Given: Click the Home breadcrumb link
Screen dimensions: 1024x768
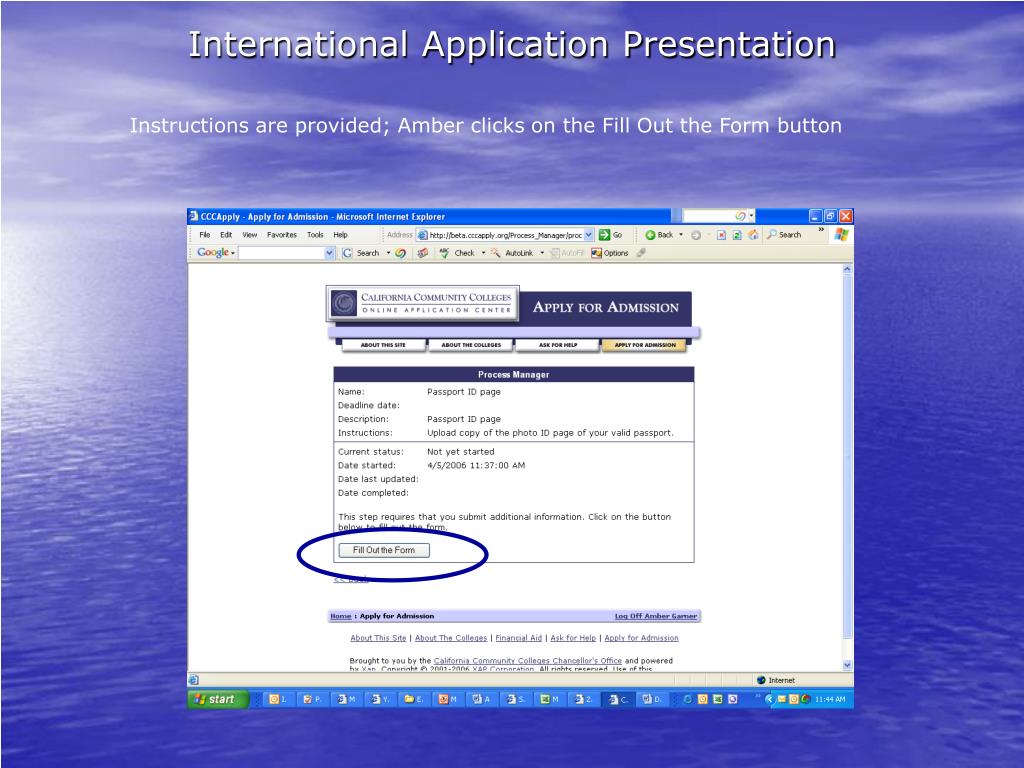Looking at the screenshot, I should pos(340,616).
